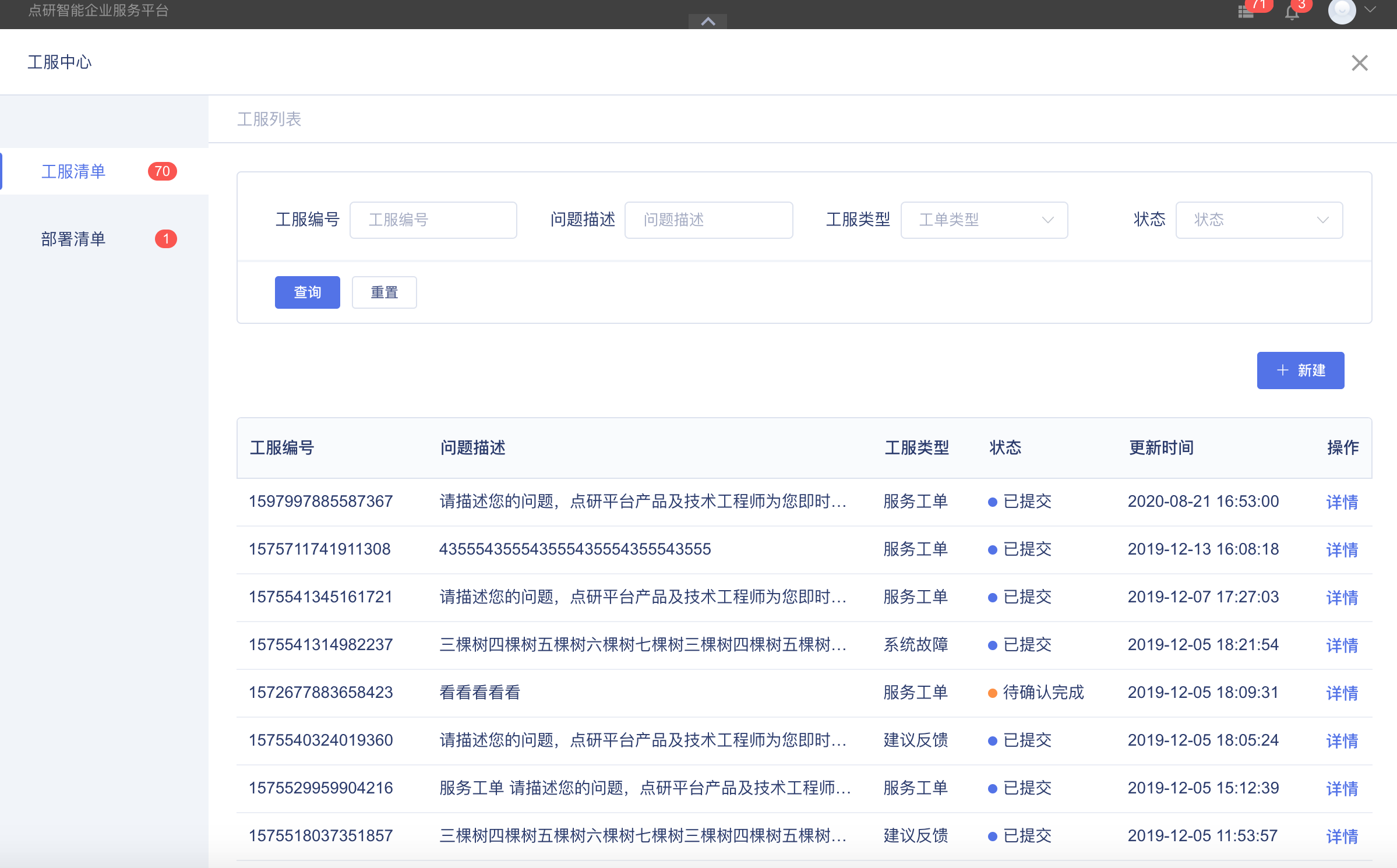Open 详情 for ticket 1575541345161721

coord(1342,598)
